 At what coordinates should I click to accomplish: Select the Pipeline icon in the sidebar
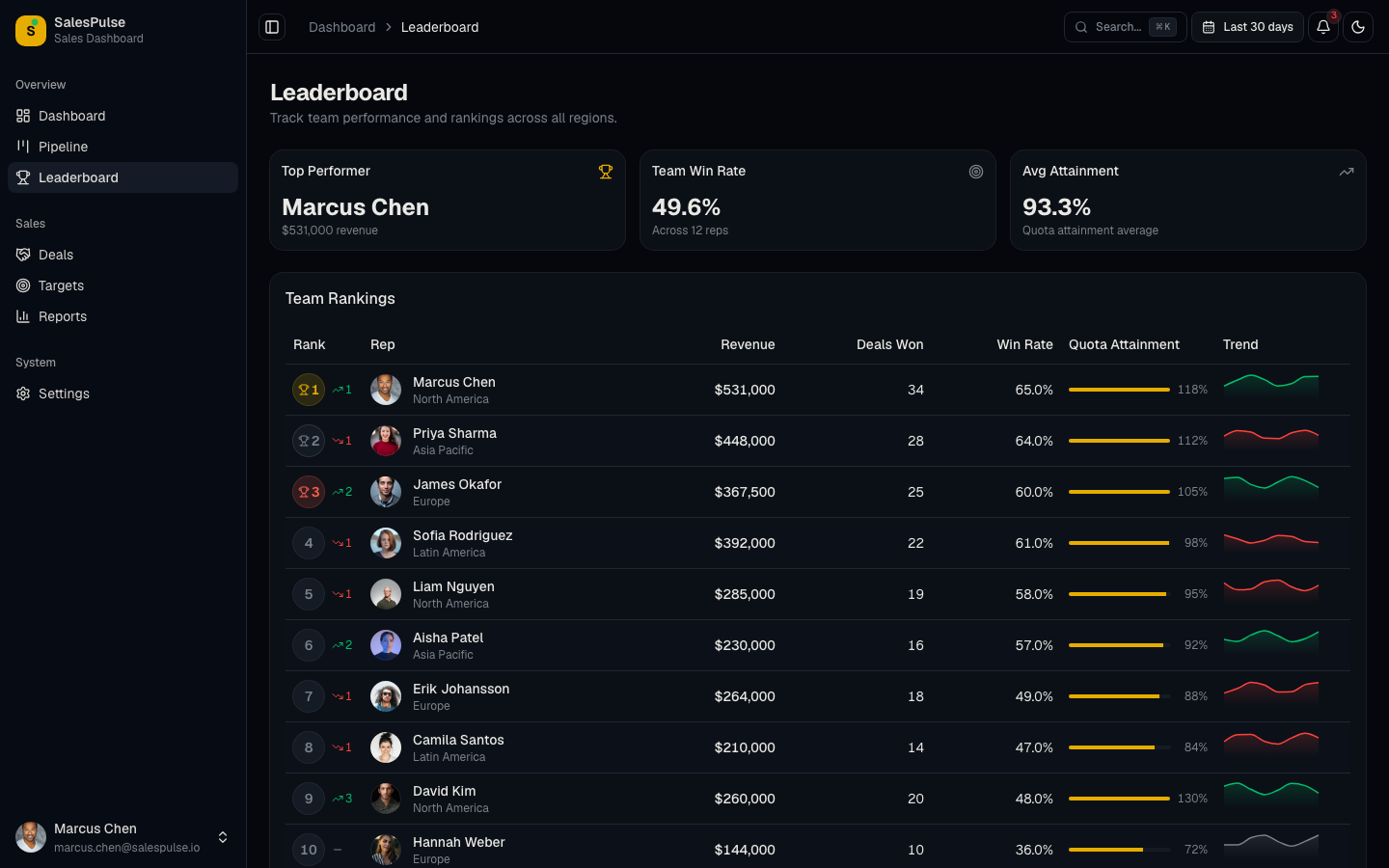pos(22,146)
